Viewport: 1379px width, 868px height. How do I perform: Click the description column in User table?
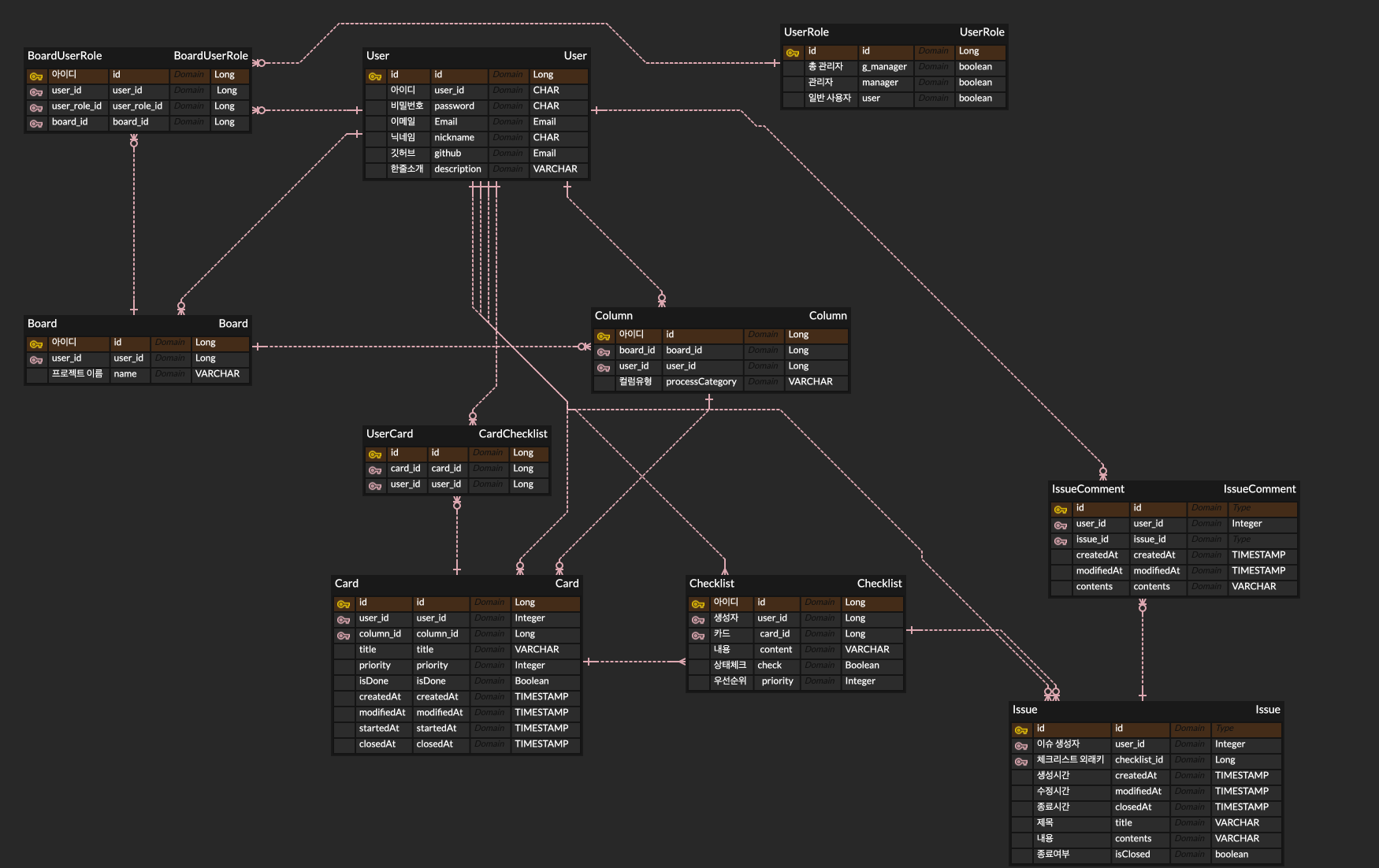[459, 169]
